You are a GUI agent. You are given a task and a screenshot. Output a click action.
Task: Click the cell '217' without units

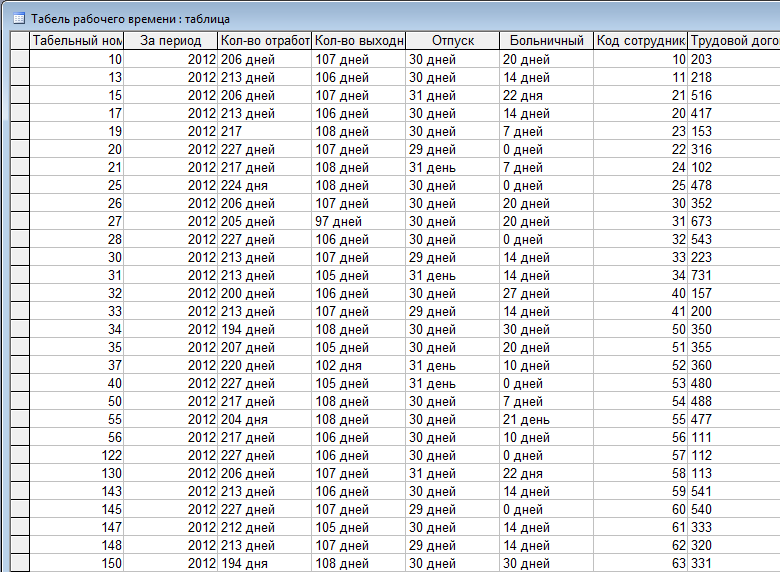tap(265, 131)
